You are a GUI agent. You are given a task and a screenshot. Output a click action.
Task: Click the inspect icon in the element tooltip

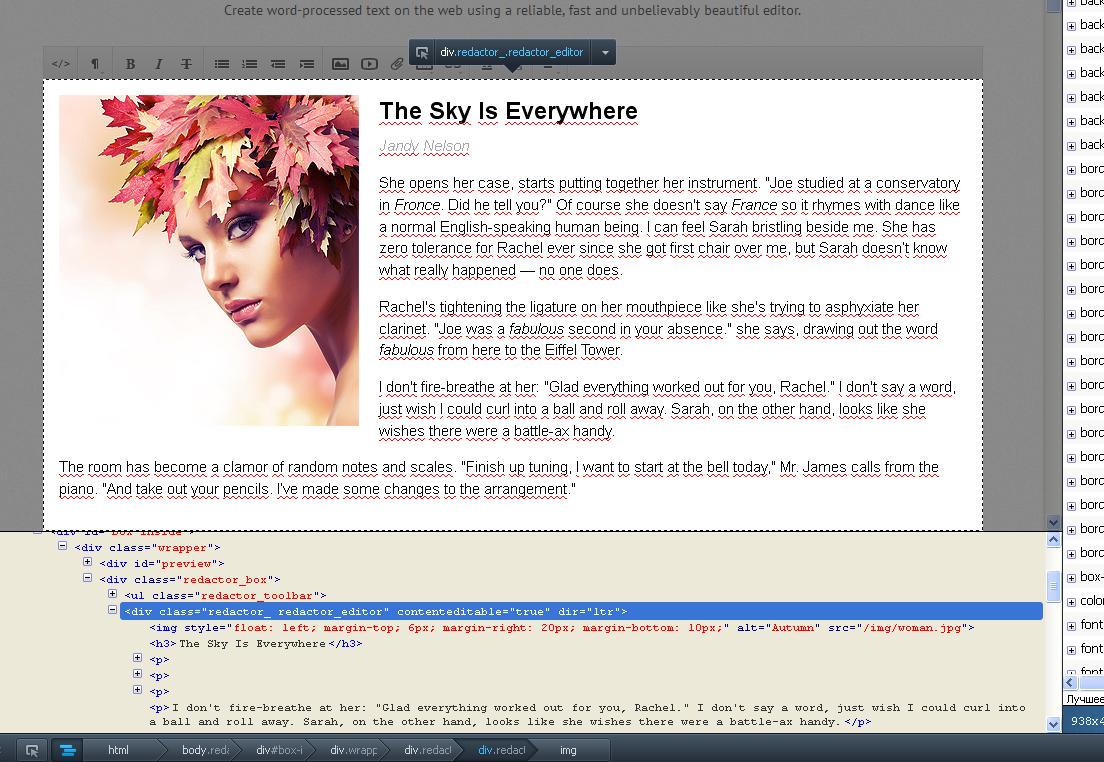point(422,52)
